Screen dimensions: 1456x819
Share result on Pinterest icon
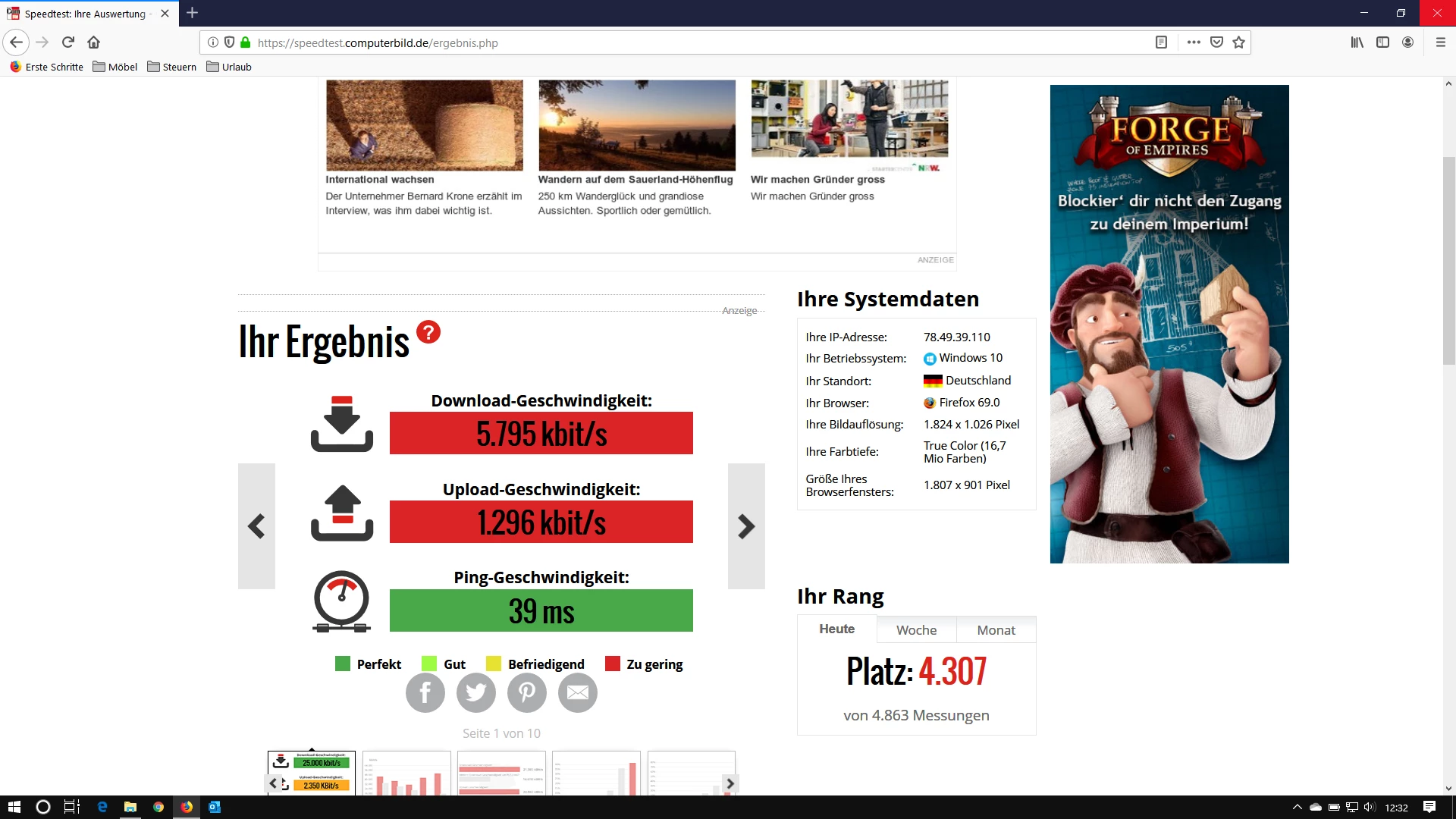[x=526, y=692]
